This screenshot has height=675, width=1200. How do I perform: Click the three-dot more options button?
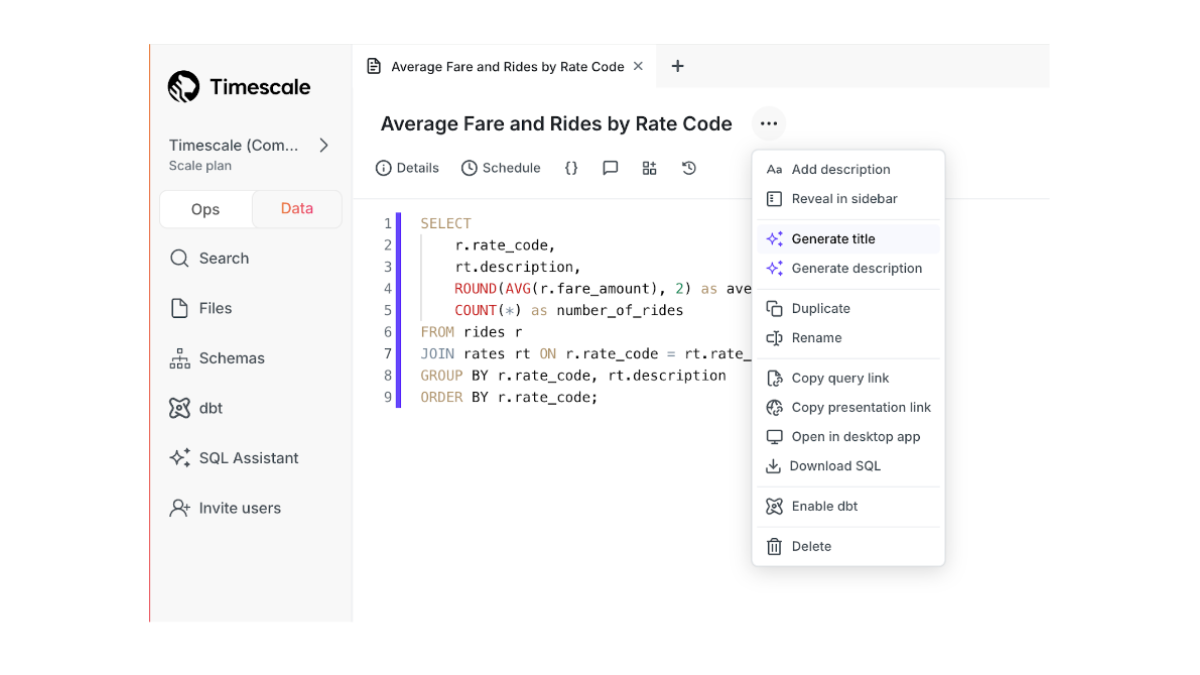(768, 124)
